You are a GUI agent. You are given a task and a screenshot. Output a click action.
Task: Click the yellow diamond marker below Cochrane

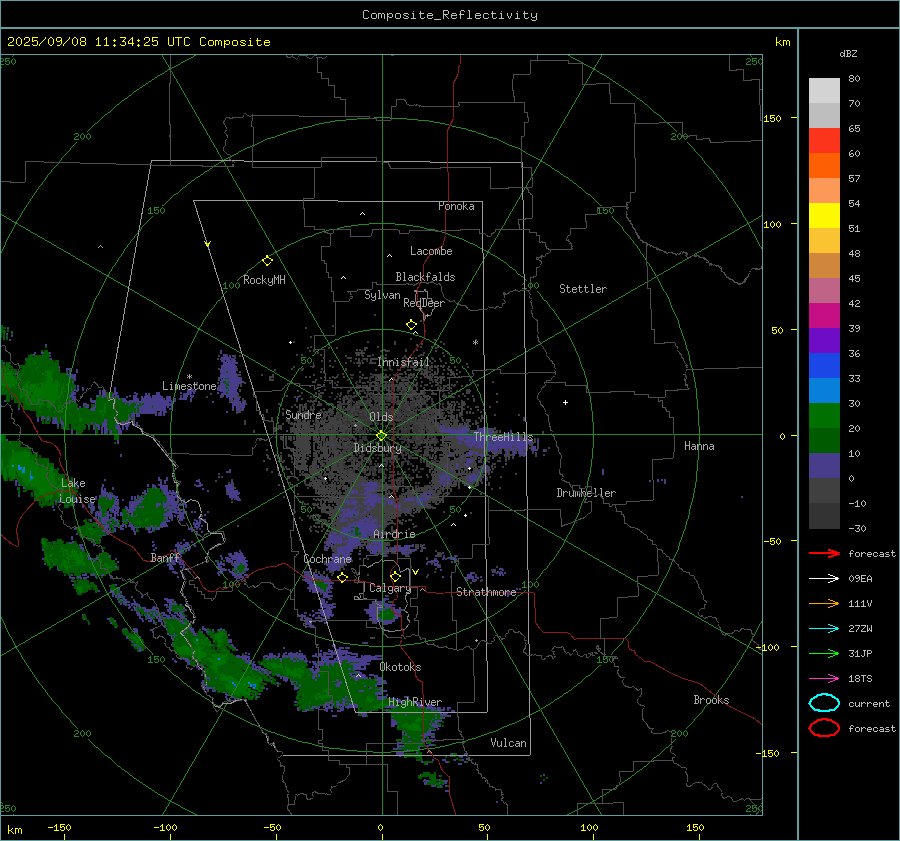pos(343,577)
